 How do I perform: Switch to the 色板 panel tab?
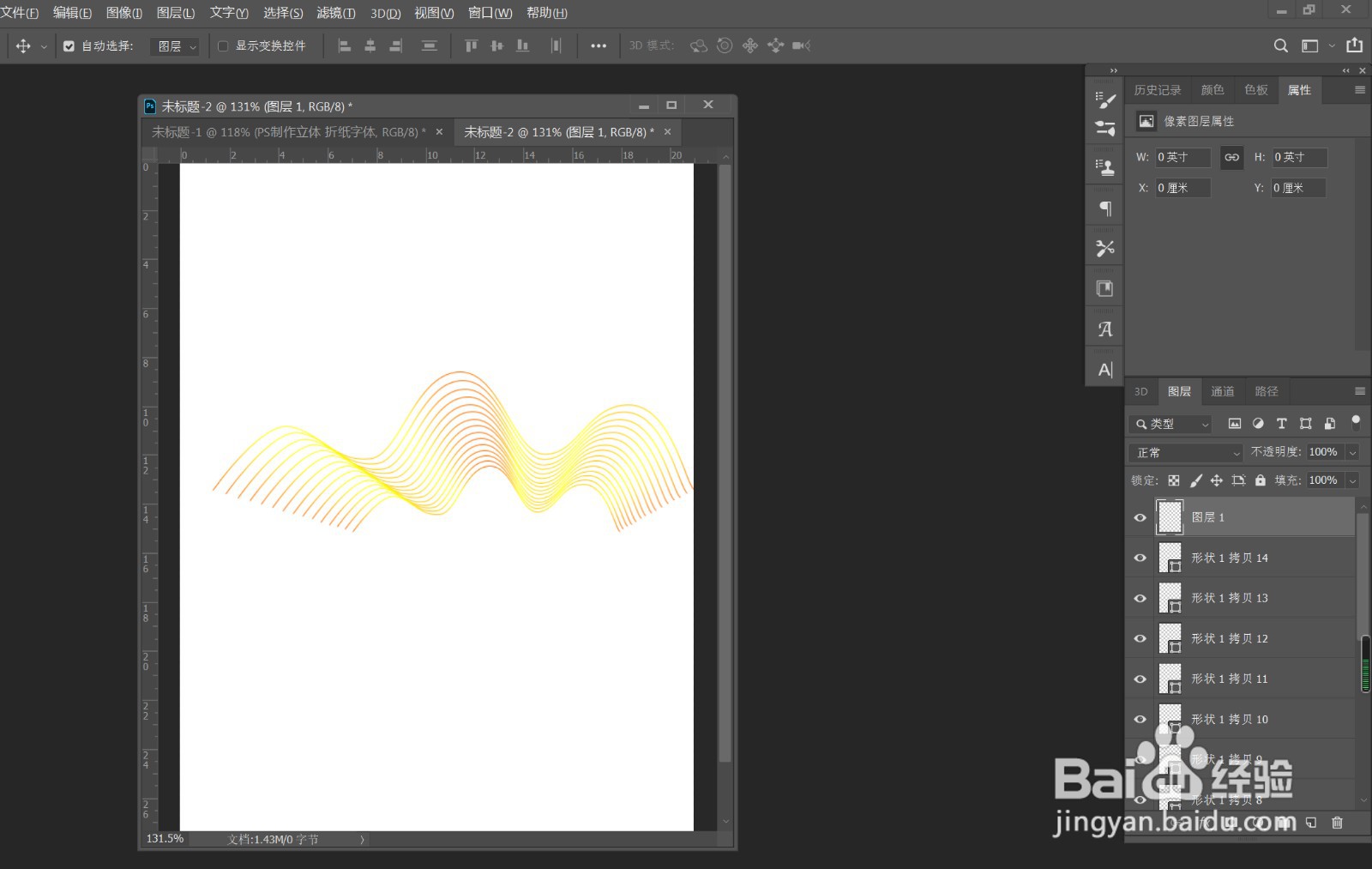(x=1256, y=90)
